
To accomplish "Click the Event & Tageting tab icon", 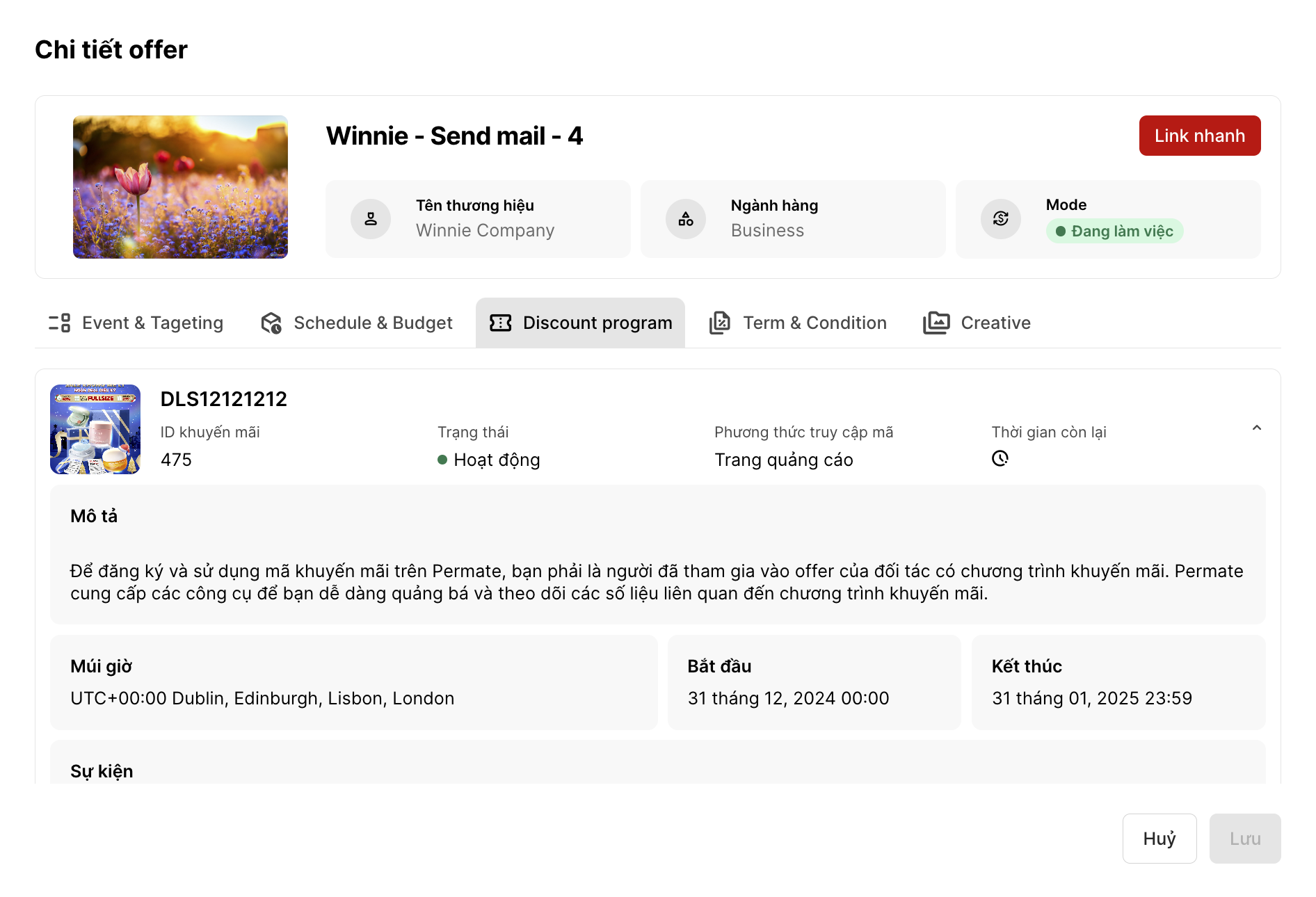I will pyautogui.click(x=60, y=323).
